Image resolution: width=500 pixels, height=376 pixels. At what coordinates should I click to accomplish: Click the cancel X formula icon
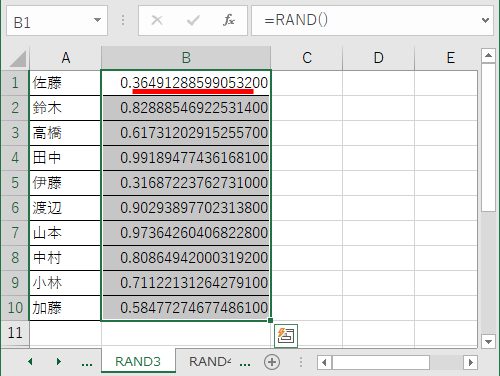click(157, 20)
